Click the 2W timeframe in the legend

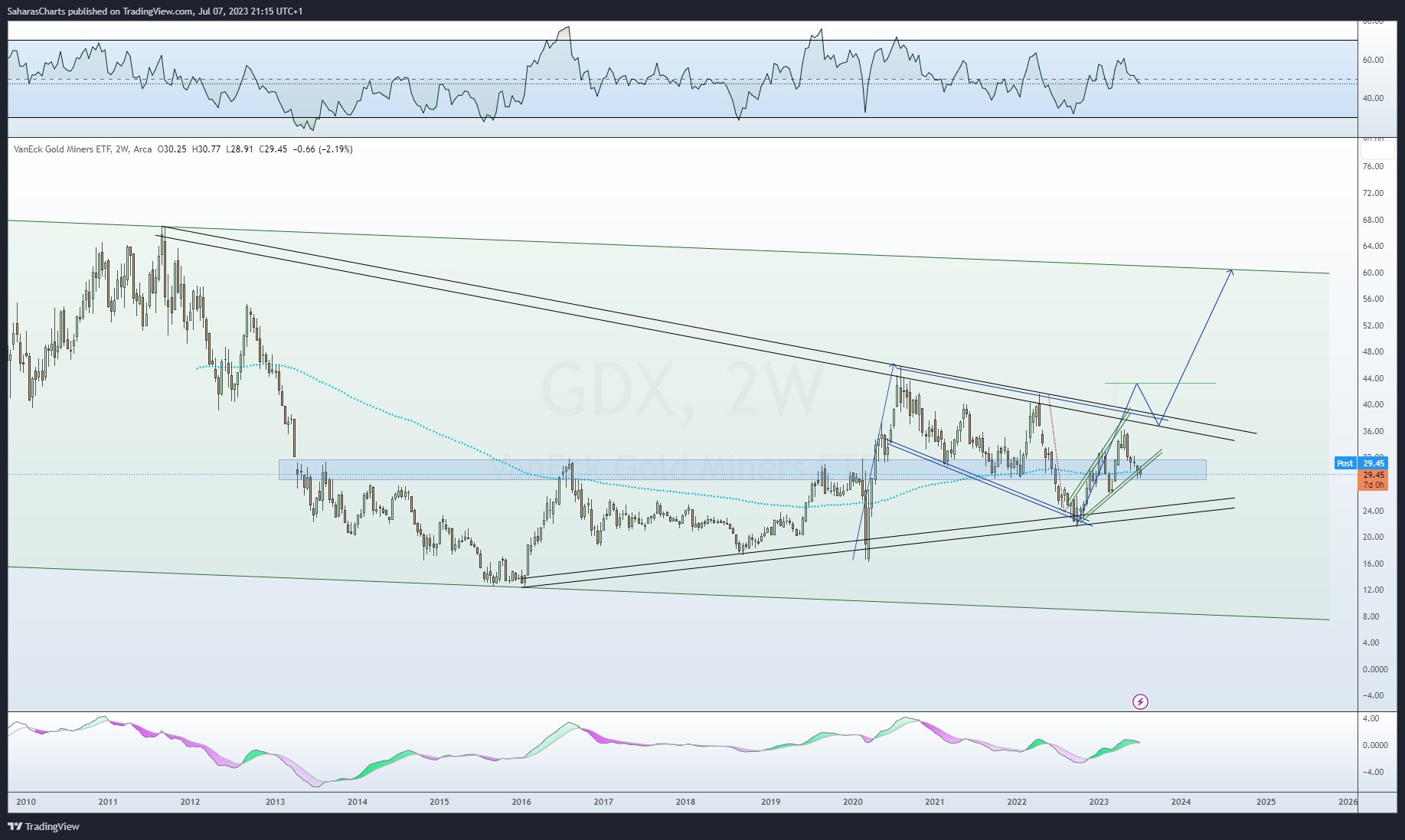119,149
